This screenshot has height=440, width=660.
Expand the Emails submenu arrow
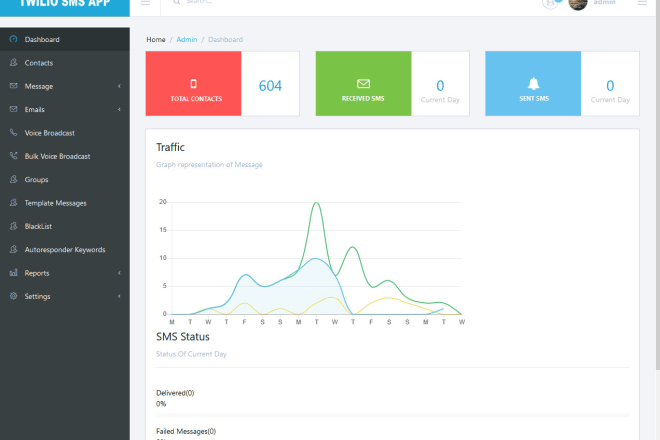click(x=120, y=109)
